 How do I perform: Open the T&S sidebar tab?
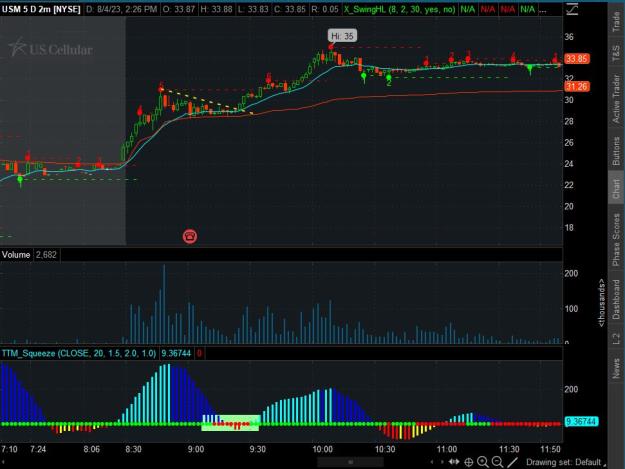[616, 53]
